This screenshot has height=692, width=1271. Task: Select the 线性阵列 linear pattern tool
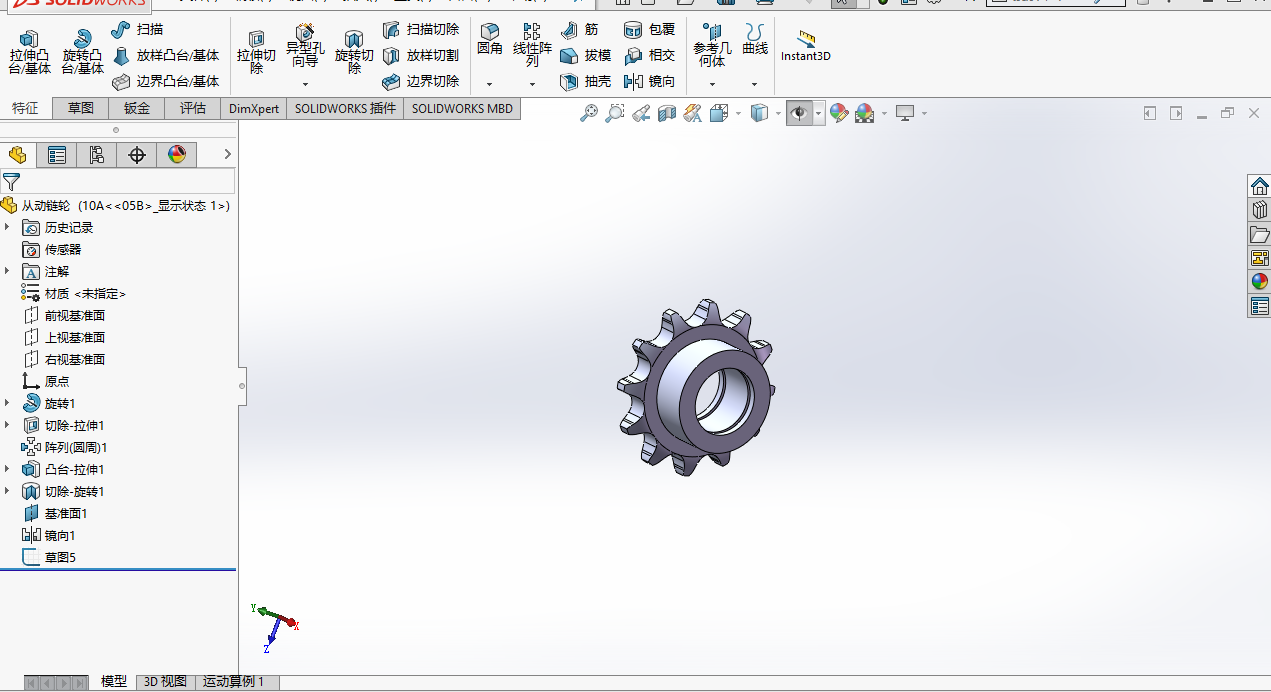(x=532, y=45)
